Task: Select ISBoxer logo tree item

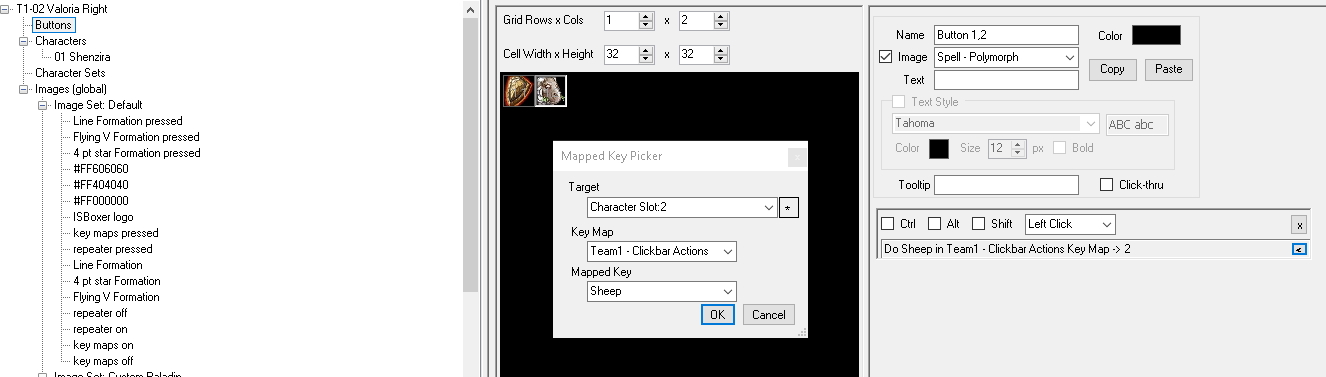Action: point(103,217)
